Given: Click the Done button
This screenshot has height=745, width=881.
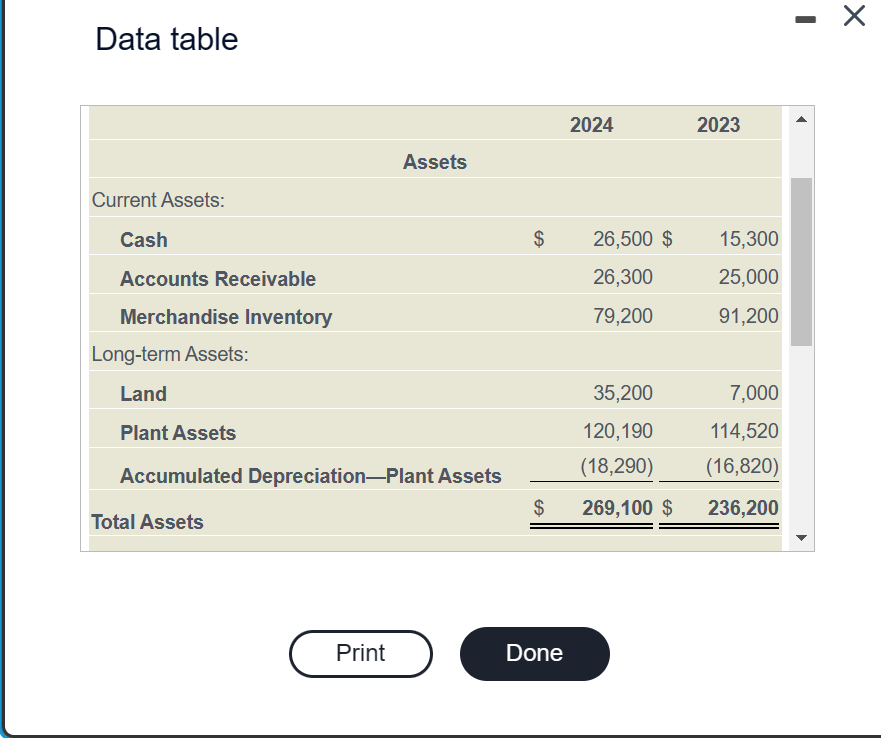Looking at the screenshot, I should tap(534, 653).
